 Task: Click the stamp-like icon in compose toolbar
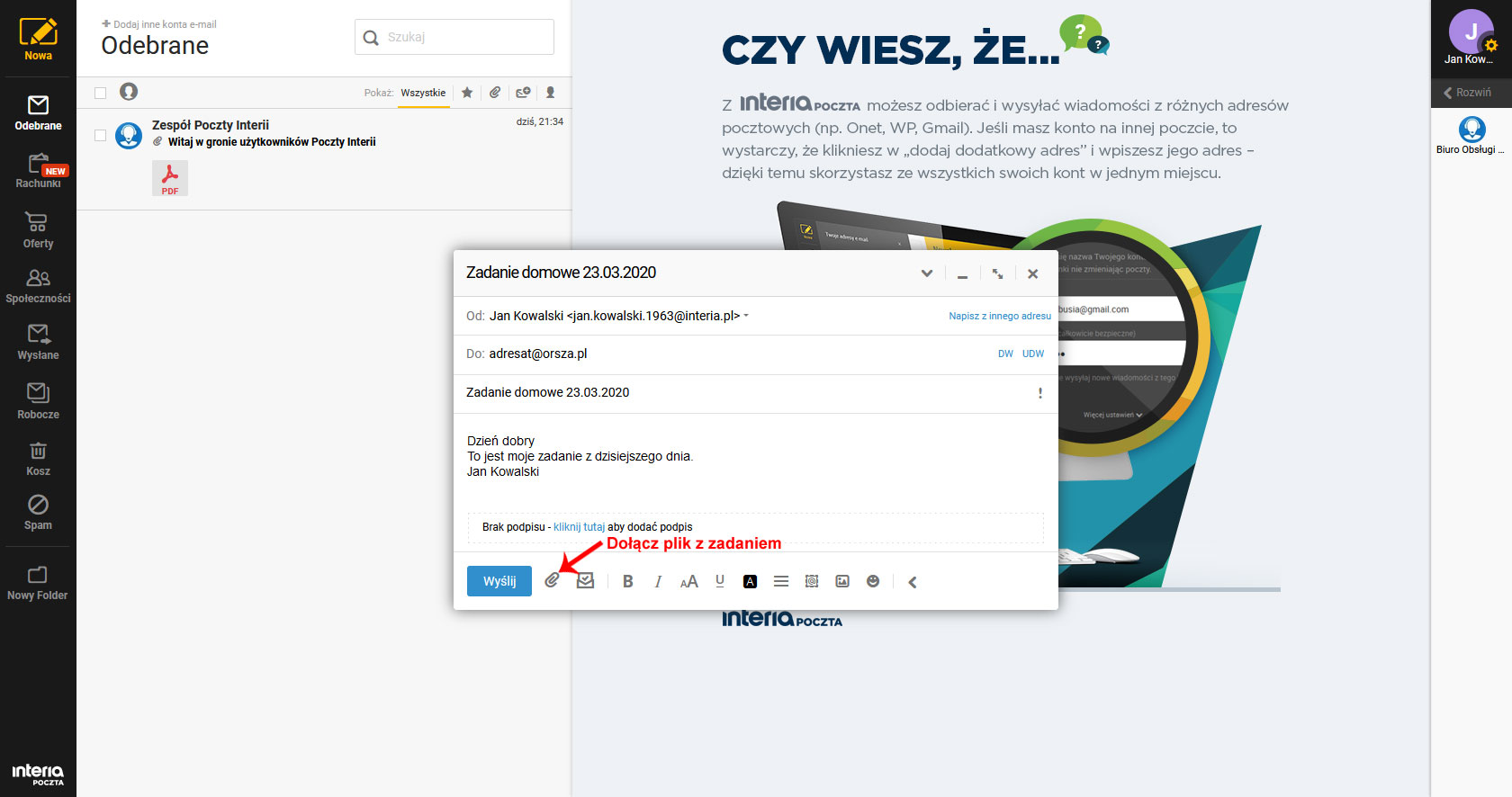point(812,582)
